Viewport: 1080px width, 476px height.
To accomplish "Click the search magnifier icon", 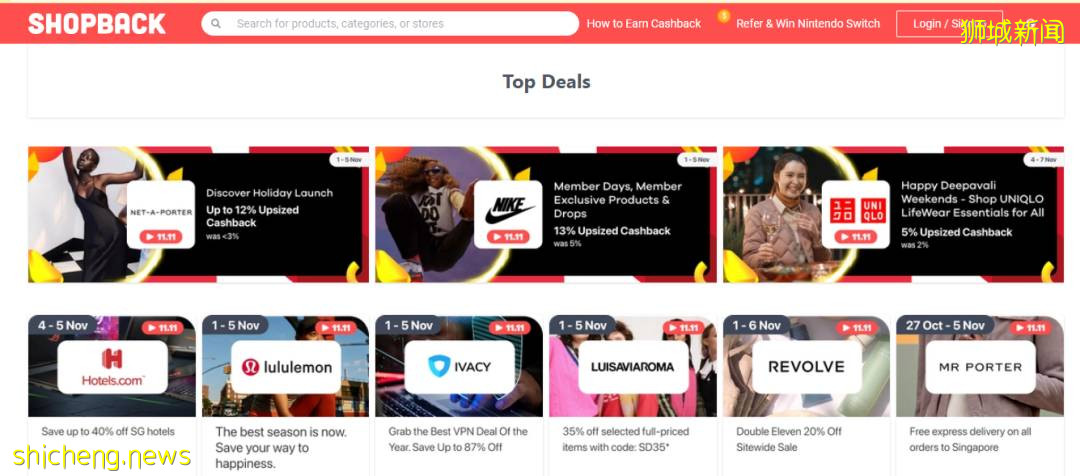I will pyautogui.click(x=216, y=23).
